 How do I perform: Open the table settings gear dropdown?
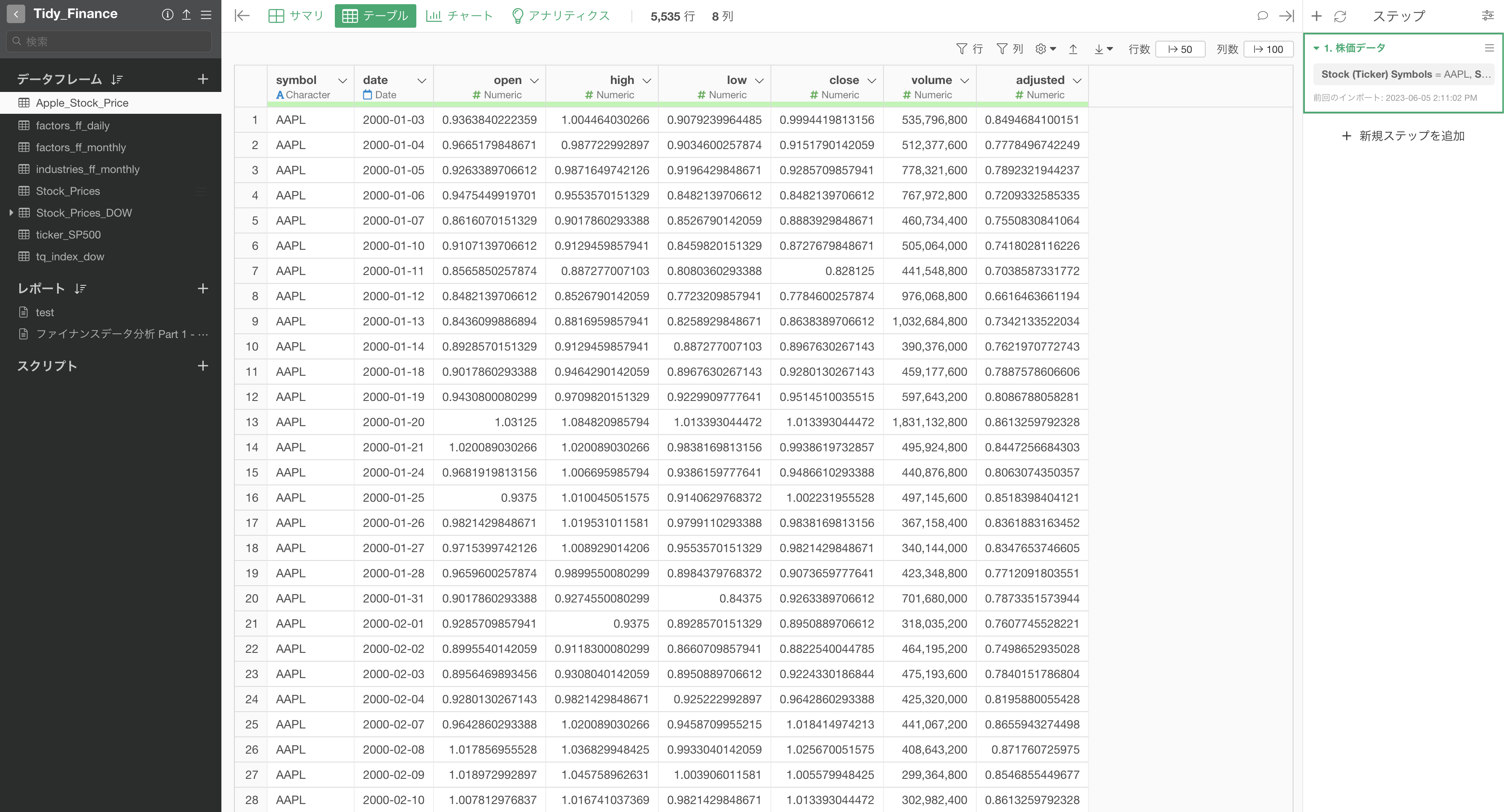1046,49
